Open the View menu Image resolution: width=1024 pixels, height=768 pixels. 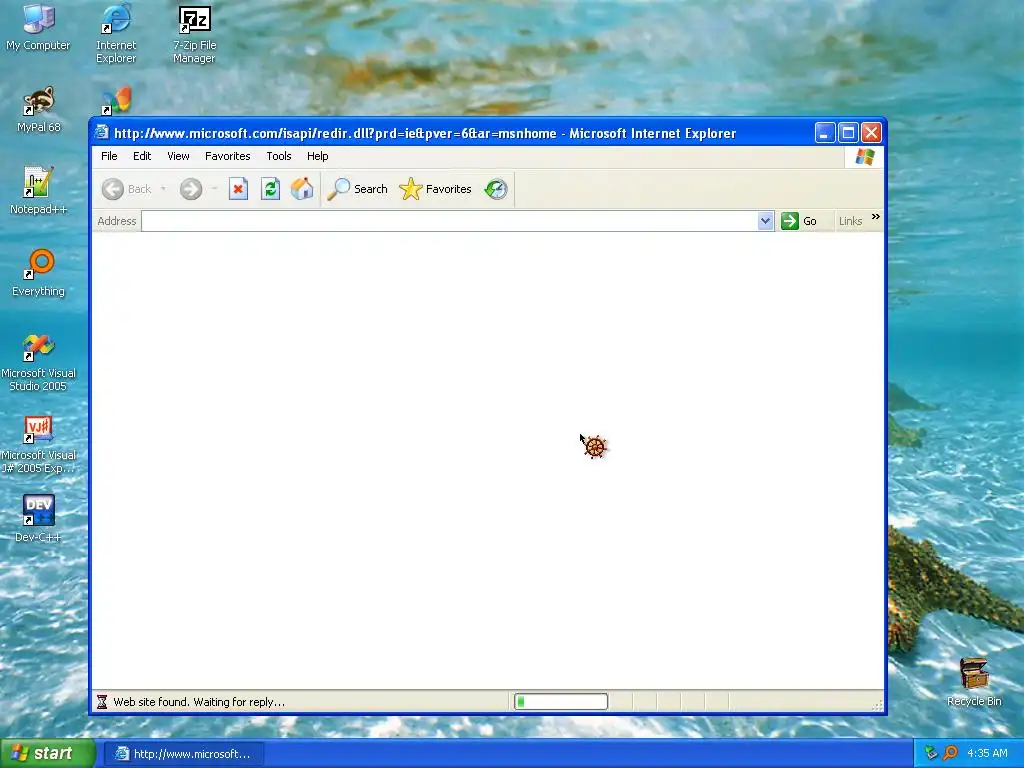(178, 156)
